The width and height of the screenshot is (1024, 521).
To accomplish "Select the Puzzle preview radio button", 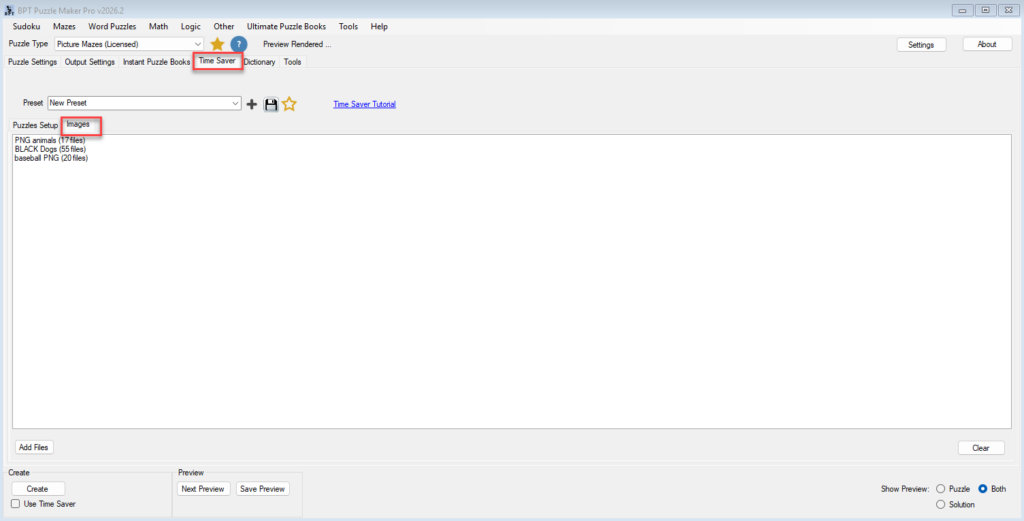I will point(940,489).
